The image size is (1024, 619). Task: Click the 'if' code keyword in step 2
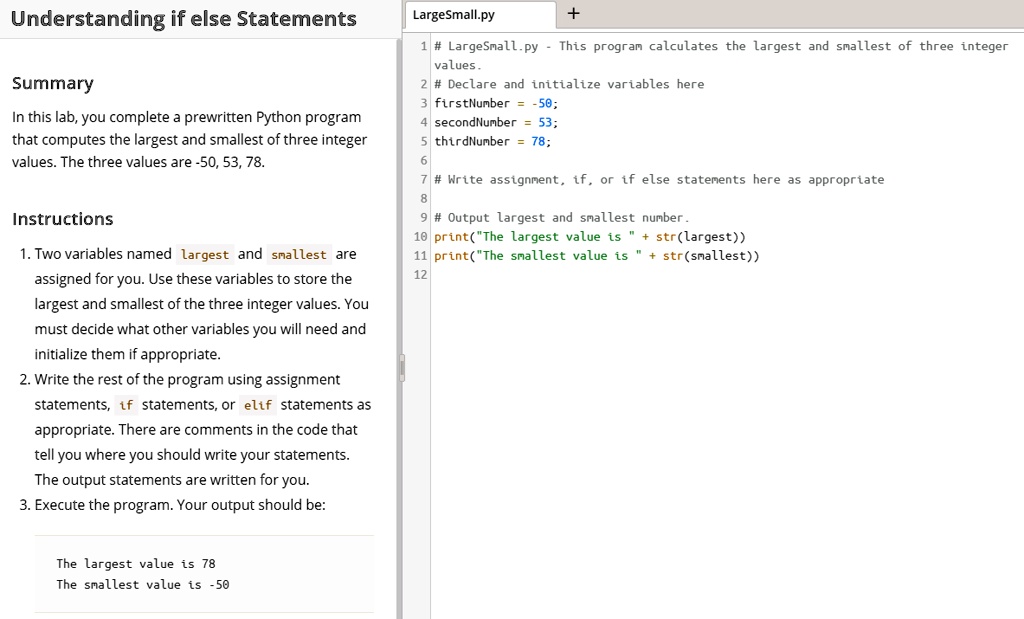[x=125, y=405]
